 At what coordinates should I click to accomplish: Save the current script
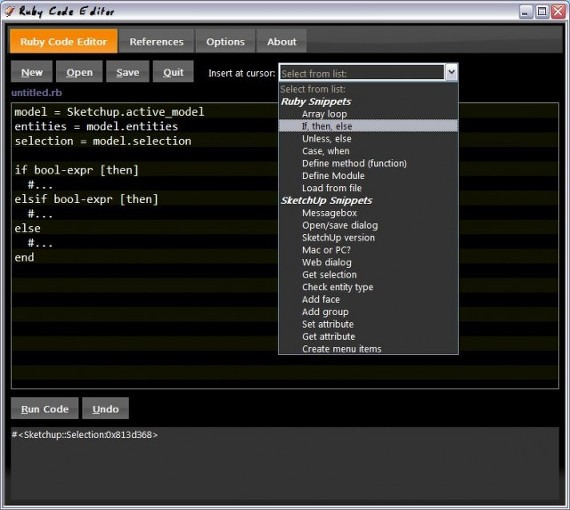[x=128, y=72]
